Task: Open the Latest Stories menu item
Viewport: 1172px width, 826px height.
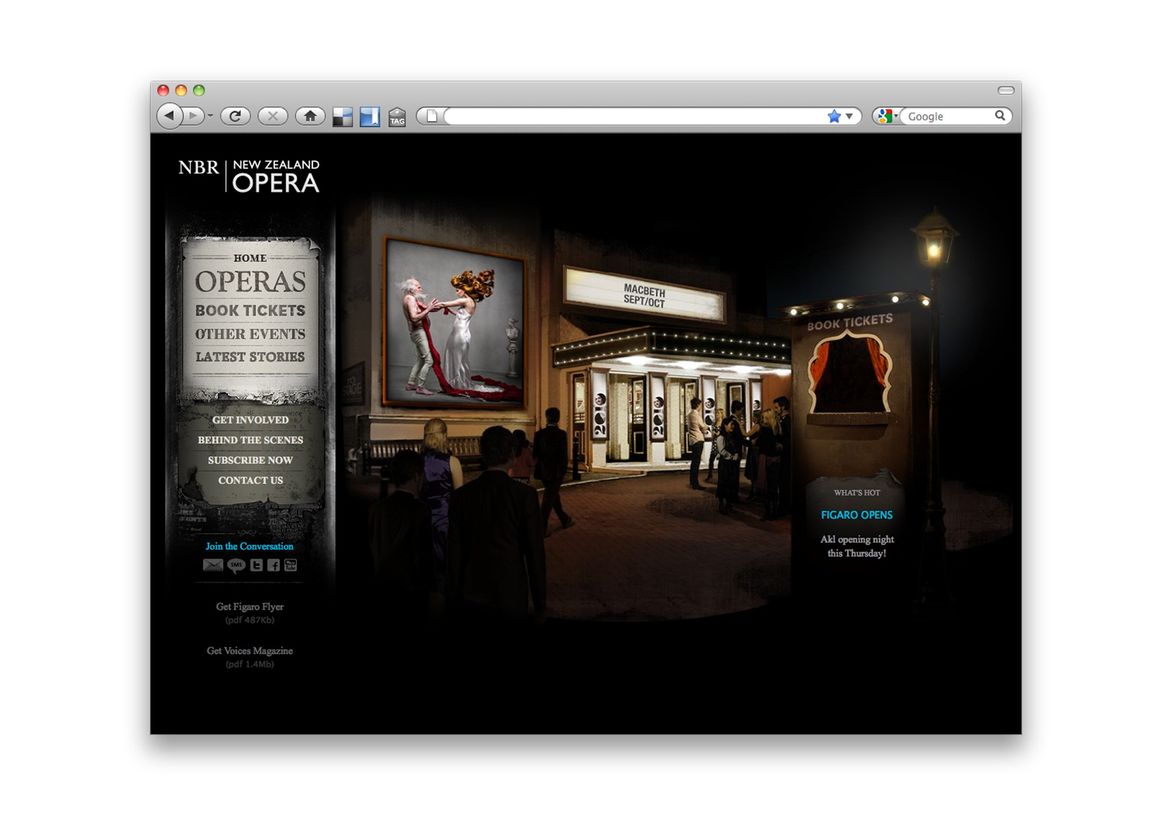Action: click(x=250, y=357)
